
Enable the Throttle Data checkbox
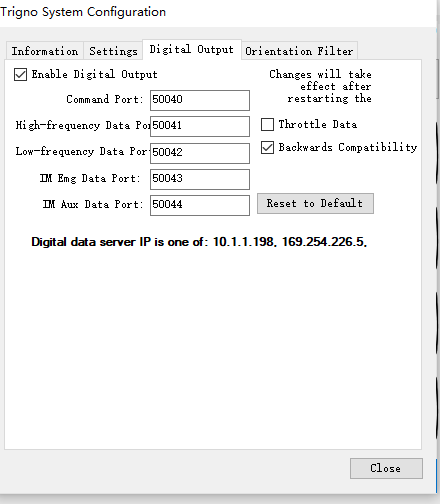click(x=267, y=124)
